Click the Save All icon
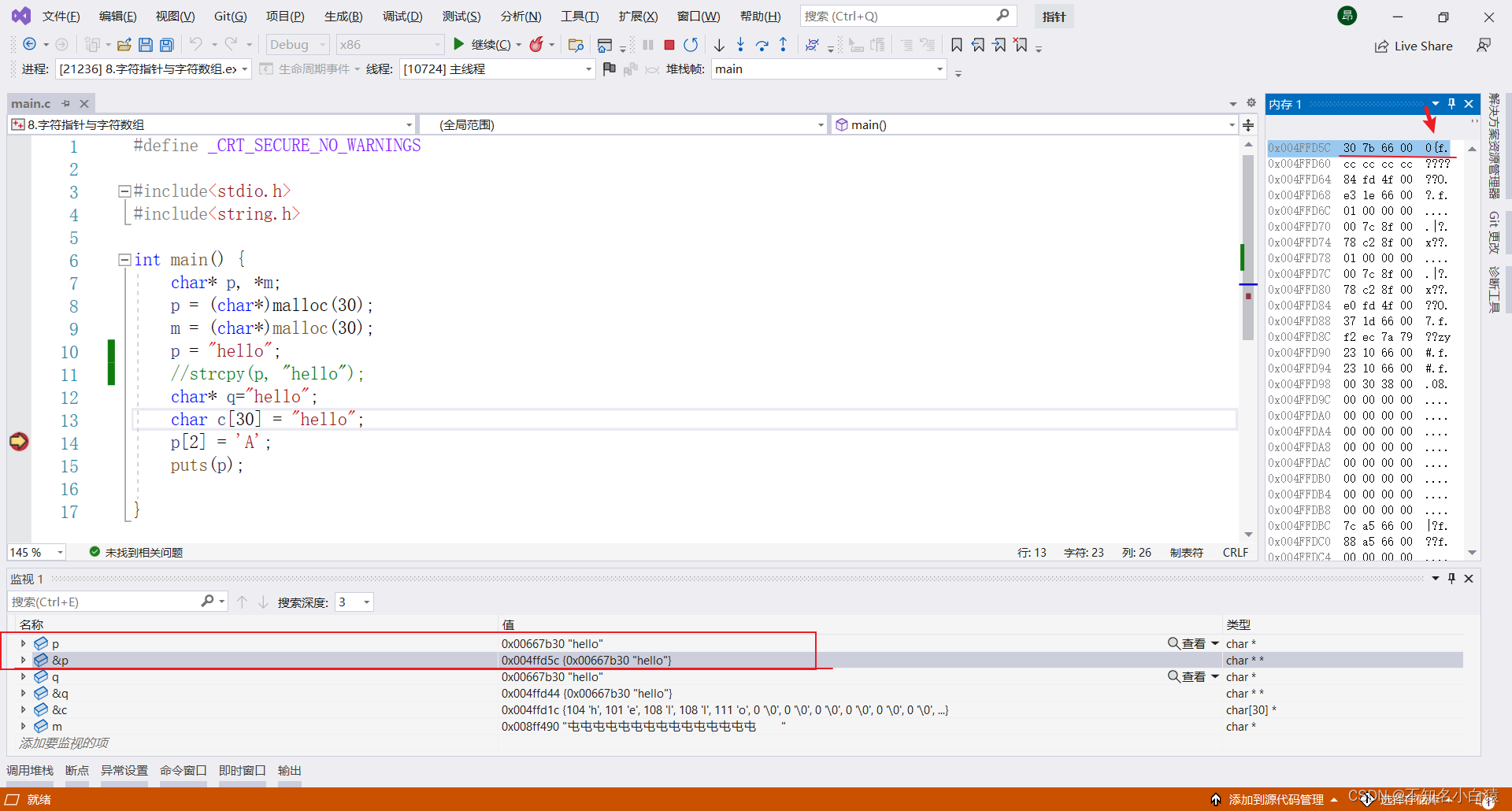This screenshot has width=1512, height=811. 166,45
